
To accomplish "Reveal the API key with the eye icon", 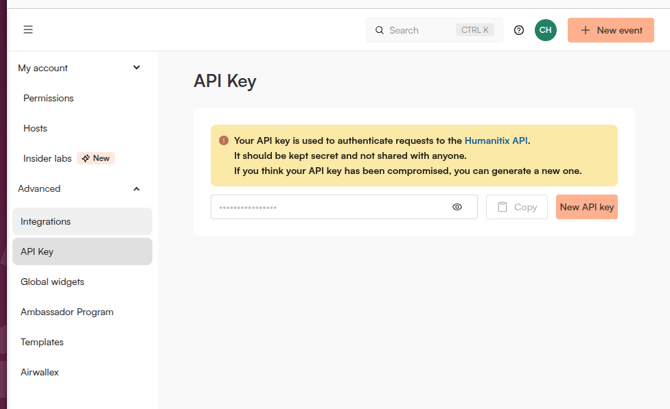I will pos(457,207).
